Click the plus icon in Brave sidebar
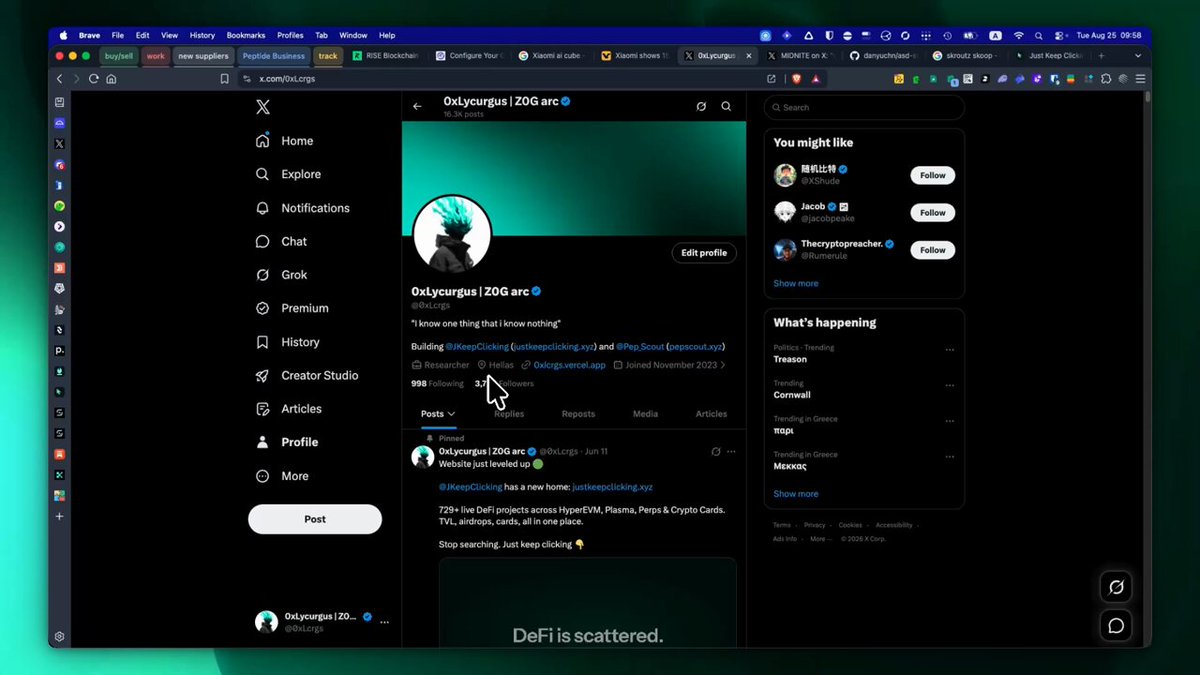 click(x=59, y=516)
